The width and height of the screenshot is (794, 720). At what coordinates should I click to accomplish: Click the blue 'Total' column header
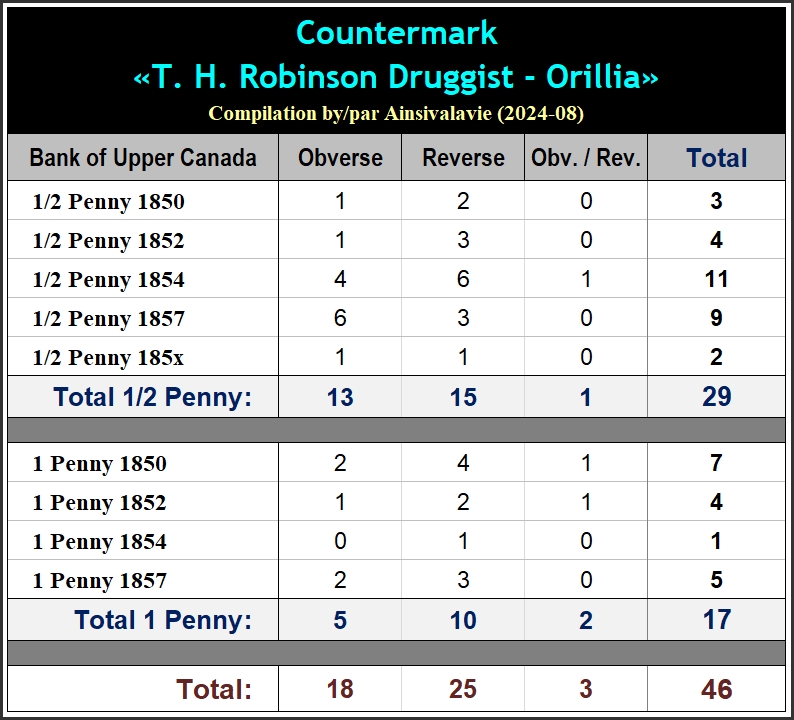[x=717, y=157]
